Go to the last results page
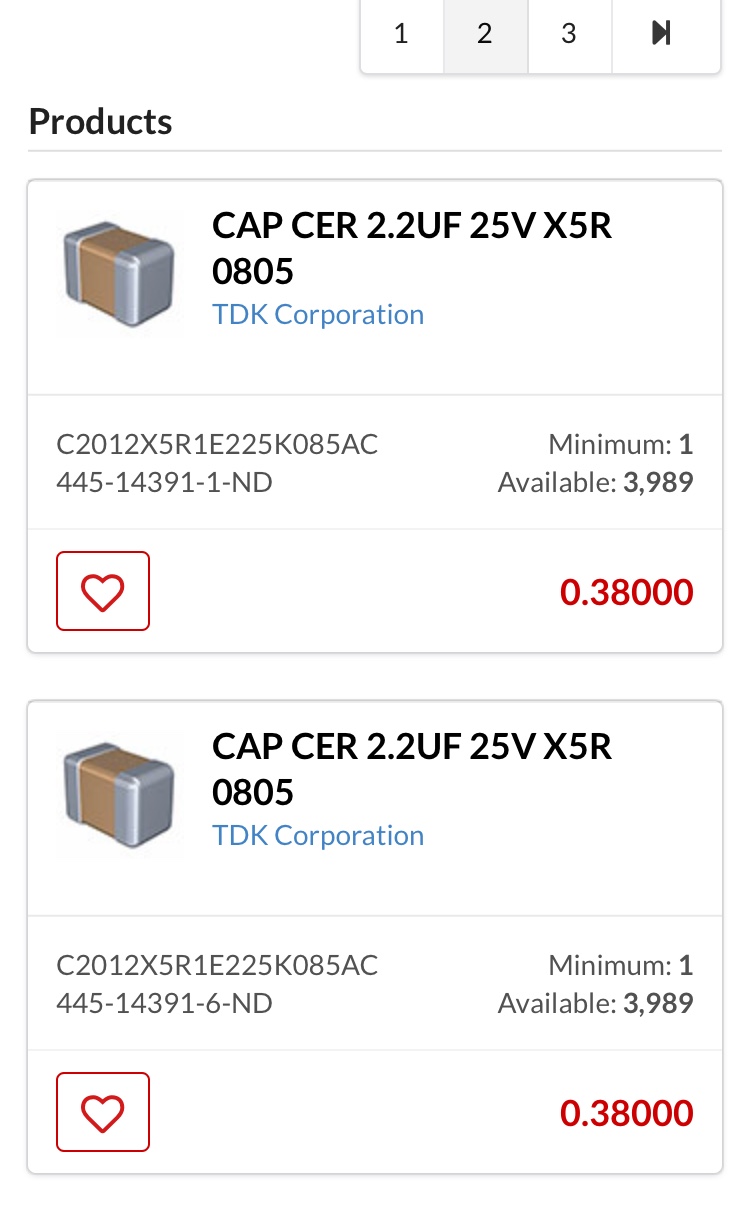 [x=662, y=34]
